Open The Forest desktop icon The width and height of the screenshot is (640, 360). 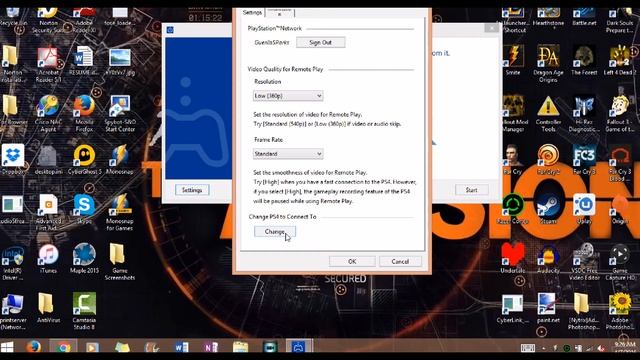click(584, 60)
